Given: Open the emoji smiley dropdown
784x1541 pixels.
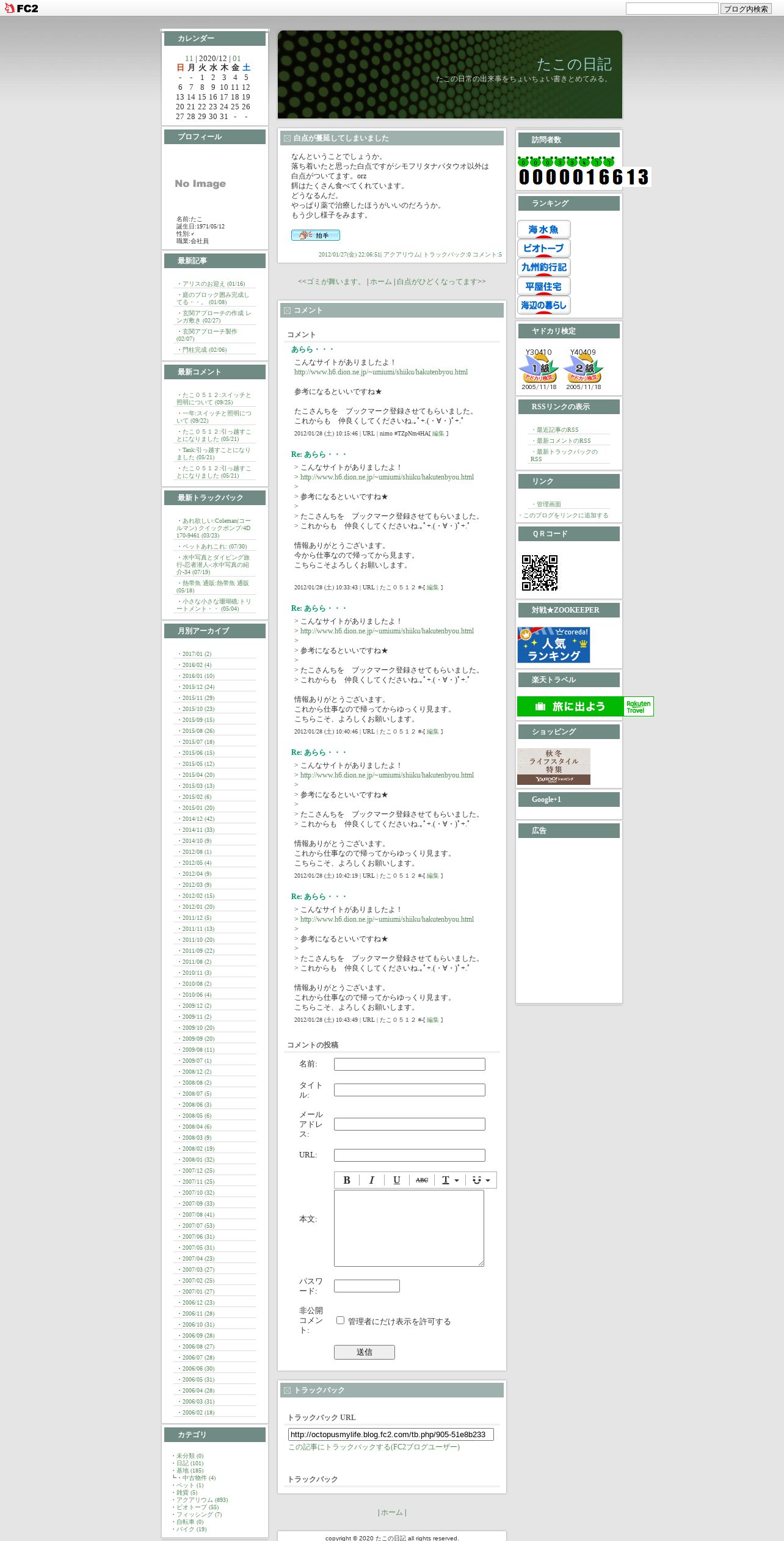Looking at the screenshot, I should click(481, 1180).
